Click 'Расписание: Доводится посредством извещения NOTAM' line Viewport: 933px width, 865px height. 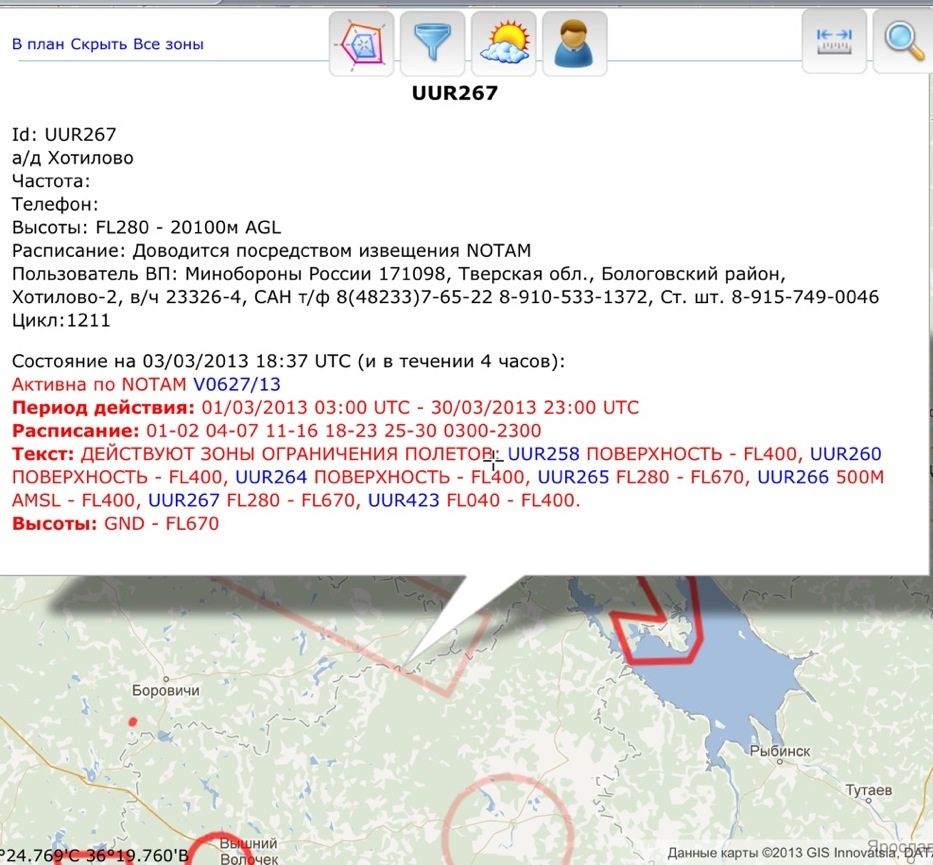click(271, 250)
